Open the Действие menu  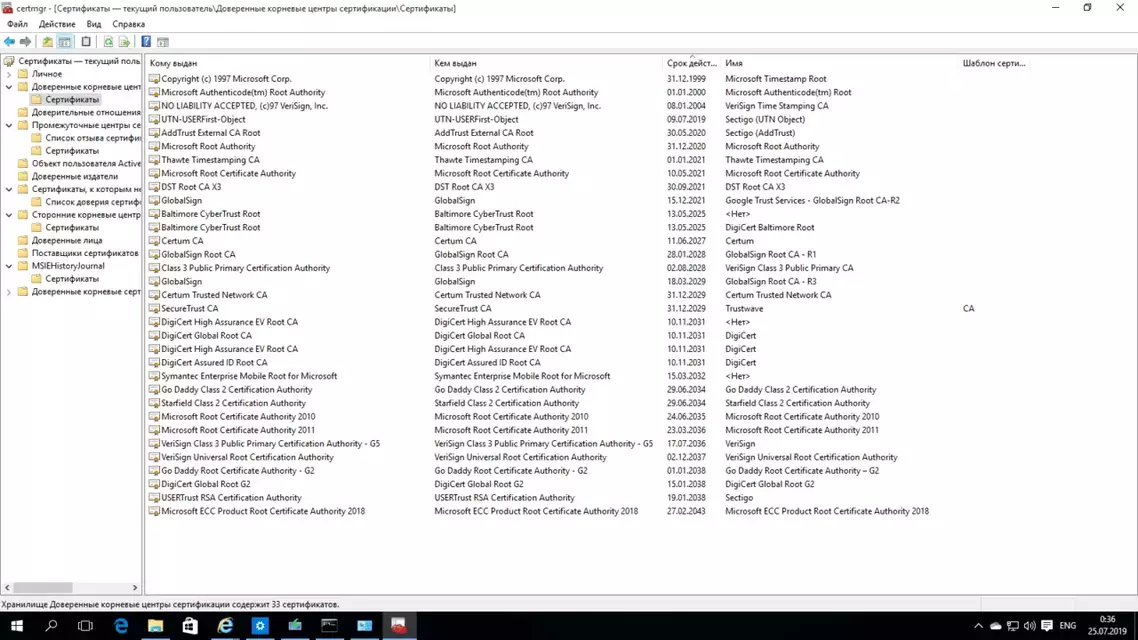coord(57,24)
